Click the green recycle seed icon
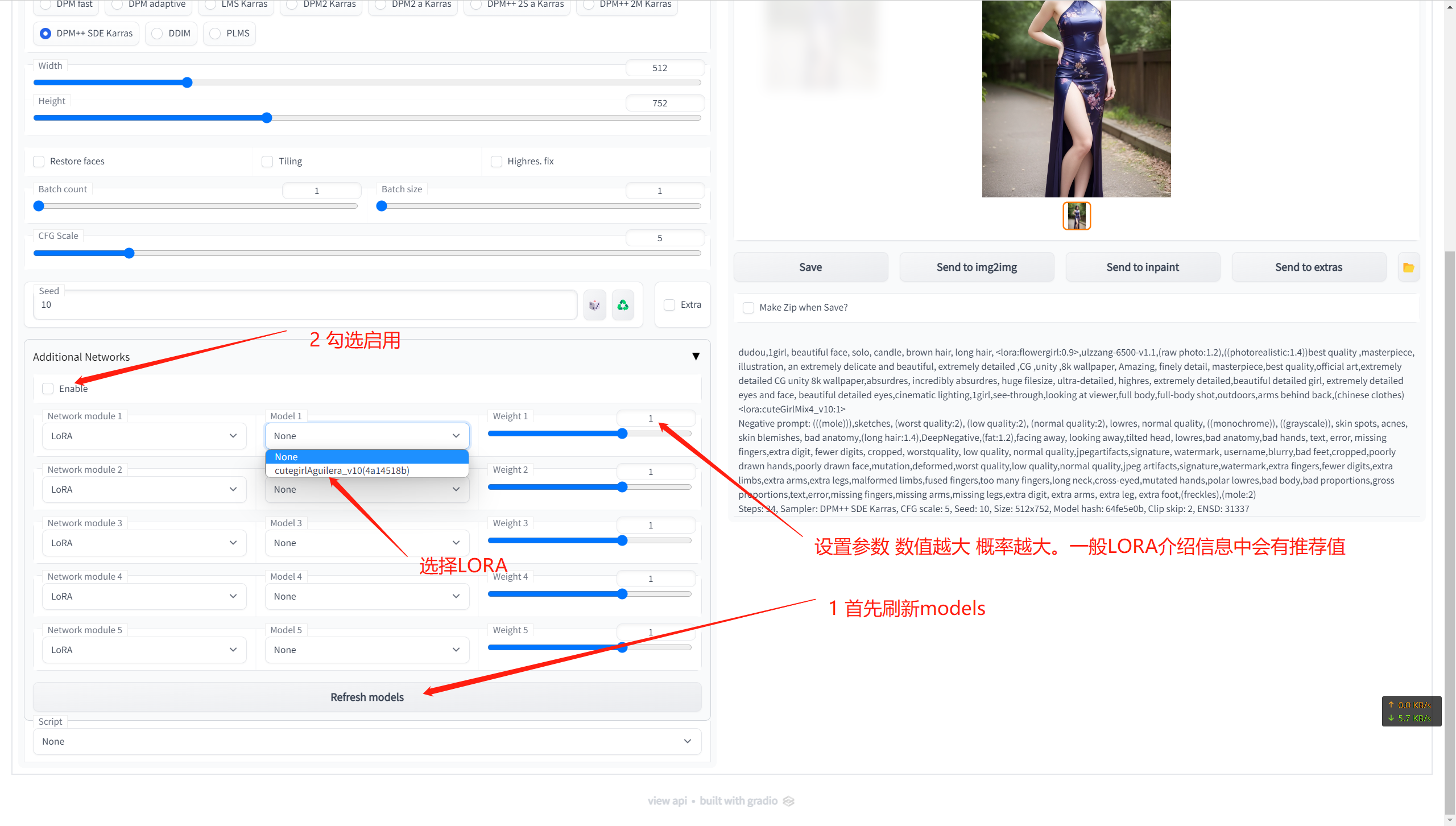This screenshot has width=1456, height=826. tap(623, 305)
